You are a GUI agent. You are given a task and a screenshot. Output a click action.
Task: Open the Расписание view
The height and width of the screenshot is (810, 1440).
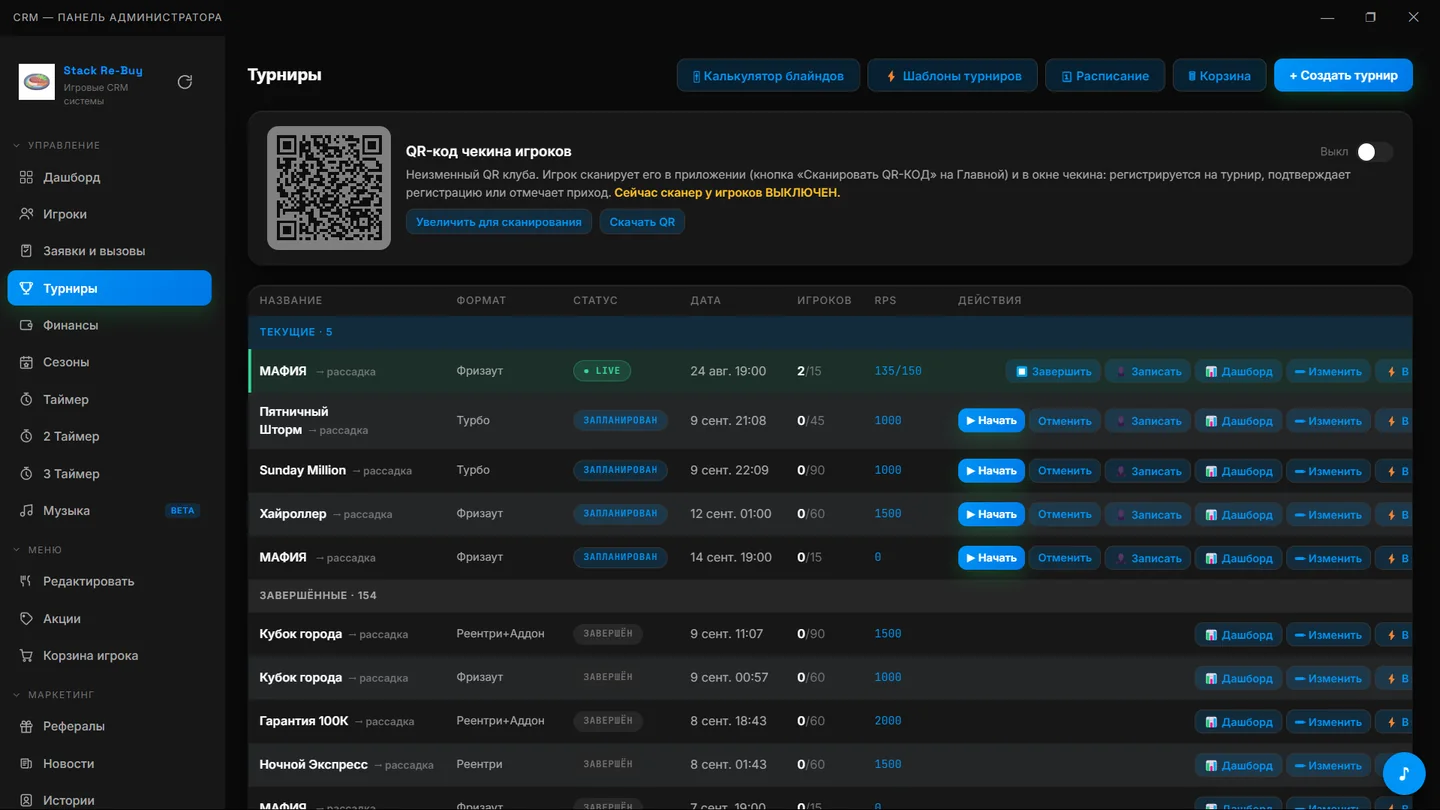[x=1105, y=75]
